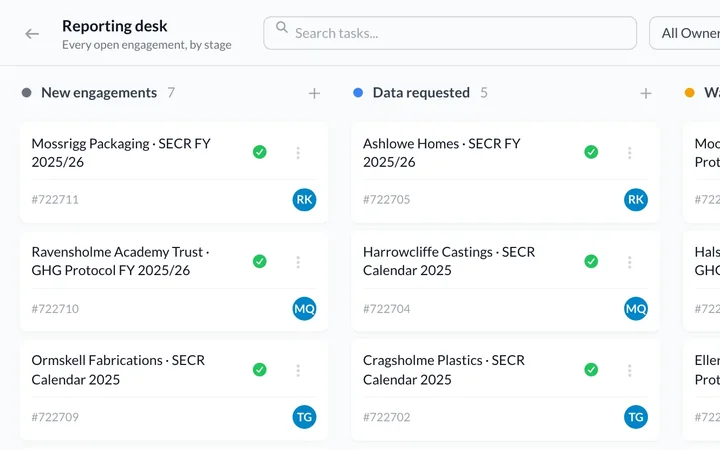Toggle the green check on Harrowcliffe Castings card
This screenshot has width=720, height=450.
591,261
